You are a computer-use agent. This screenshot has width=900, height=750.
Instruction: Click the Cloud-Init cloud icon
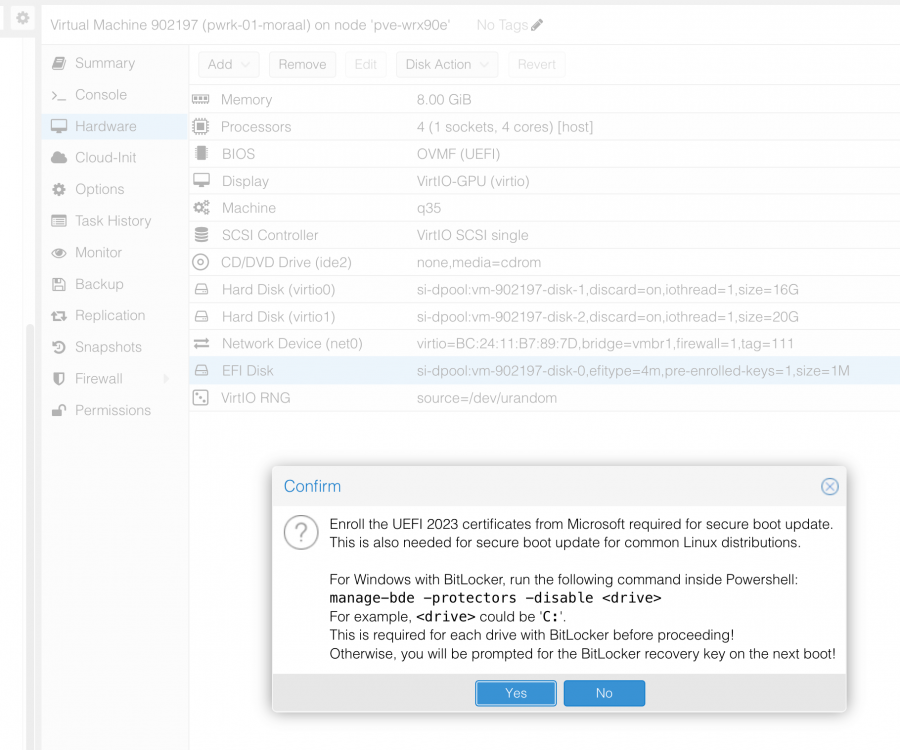tap(59, 158)
